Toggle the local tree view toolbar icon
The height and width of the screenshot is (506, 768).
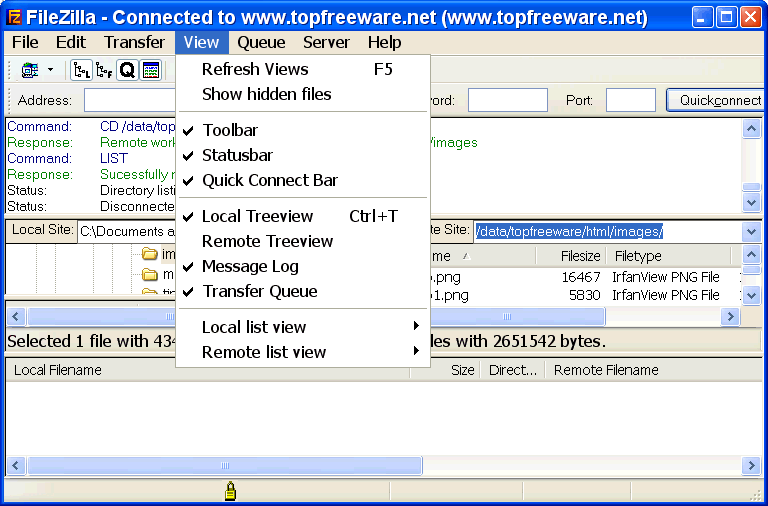(x=81, y=71)
